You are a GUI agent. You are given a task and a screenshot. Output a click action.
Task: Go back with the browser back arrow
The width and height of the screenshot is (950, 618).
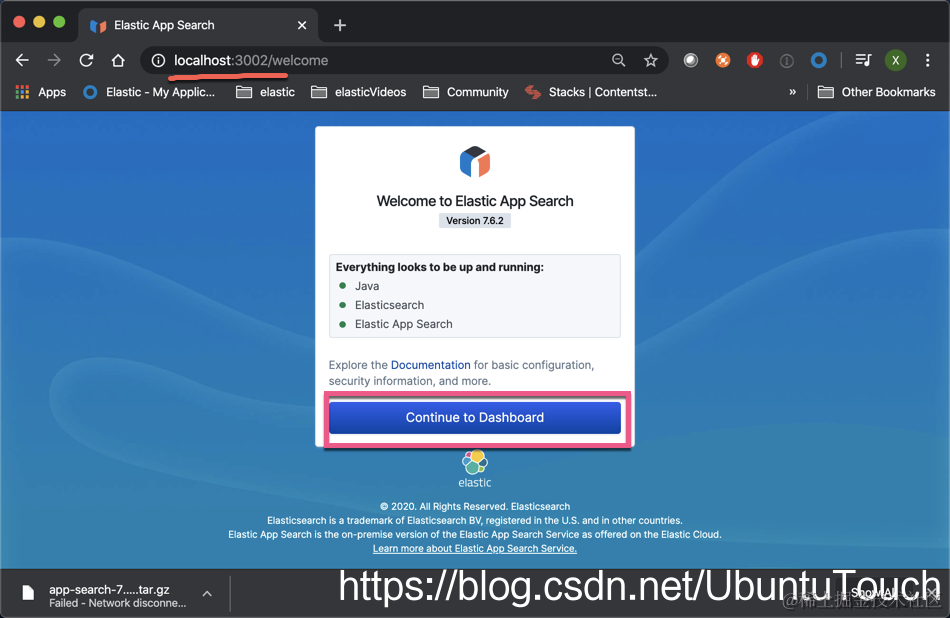click(22, 60)
